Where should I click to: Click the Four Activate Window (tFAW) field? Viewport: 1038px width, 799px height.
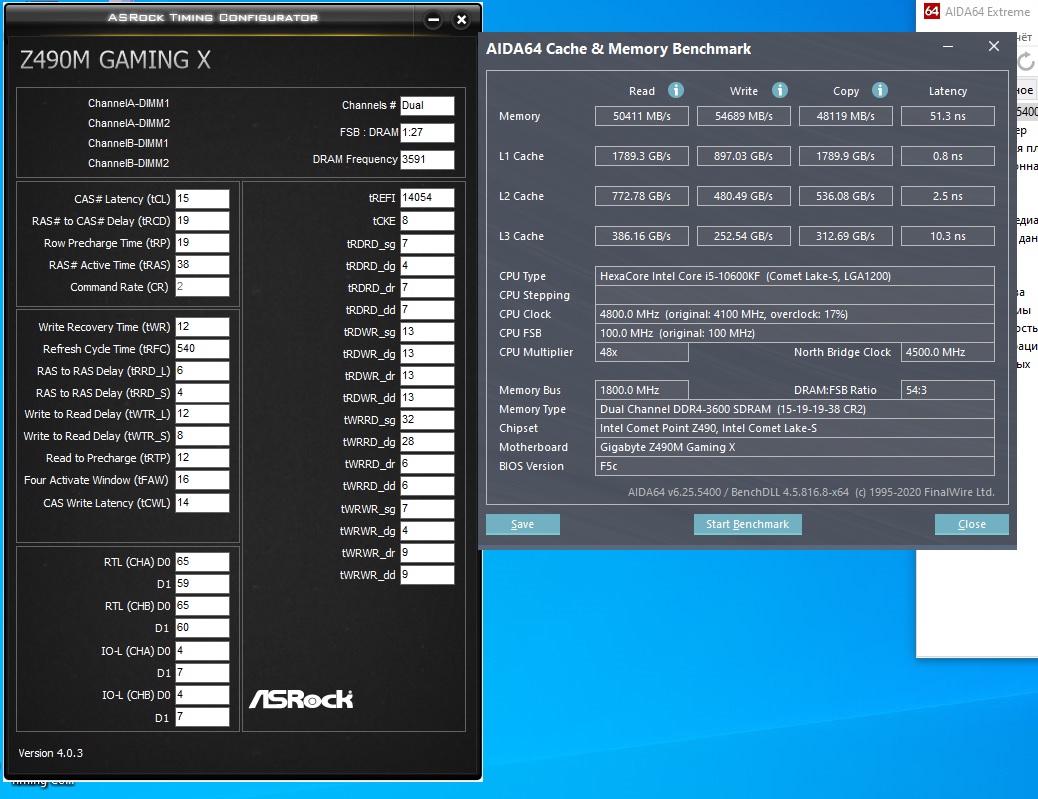[203, 480]
